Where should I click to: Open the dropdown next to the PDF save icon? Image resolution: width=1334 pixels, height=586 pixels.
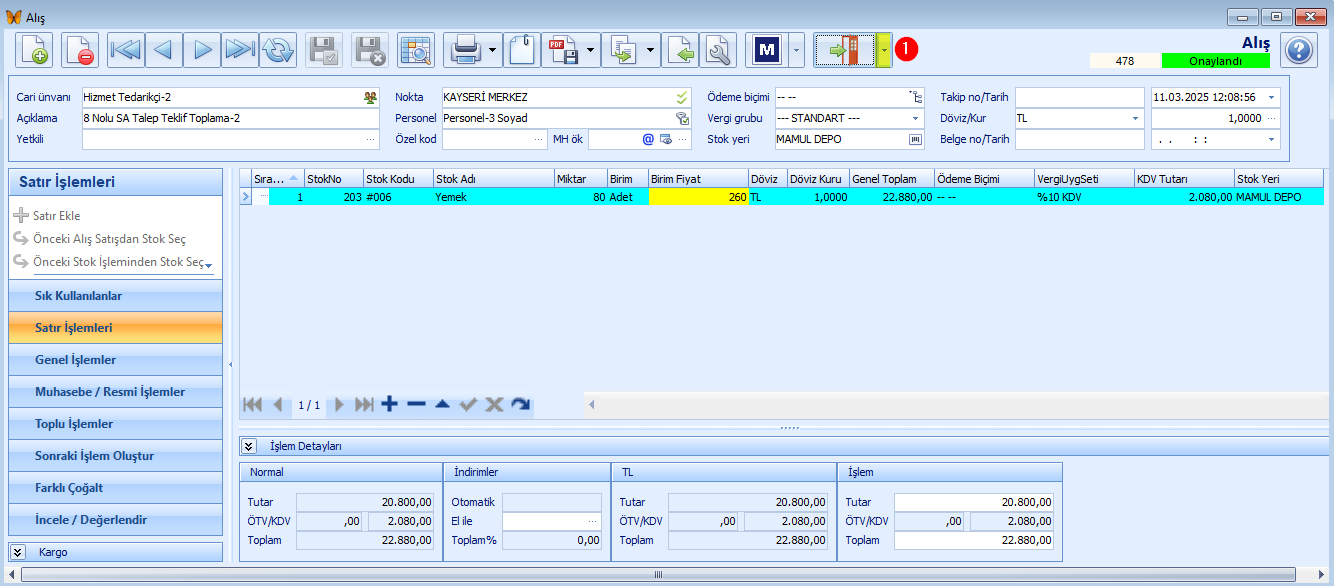[x=592, y=49]
